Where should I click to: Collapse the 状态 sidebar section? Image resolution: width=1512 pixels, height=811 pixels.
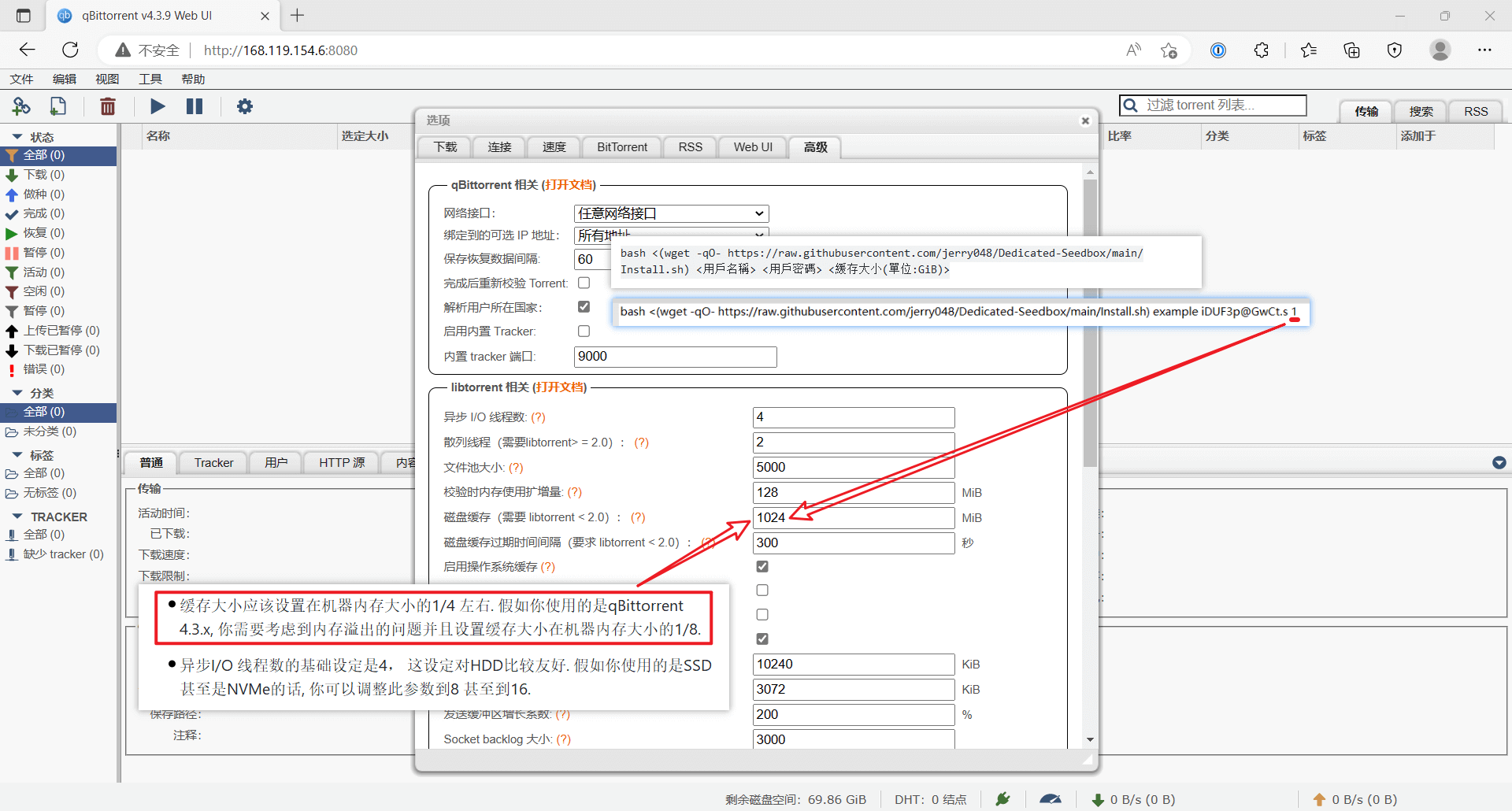click(x=17, y=137)
